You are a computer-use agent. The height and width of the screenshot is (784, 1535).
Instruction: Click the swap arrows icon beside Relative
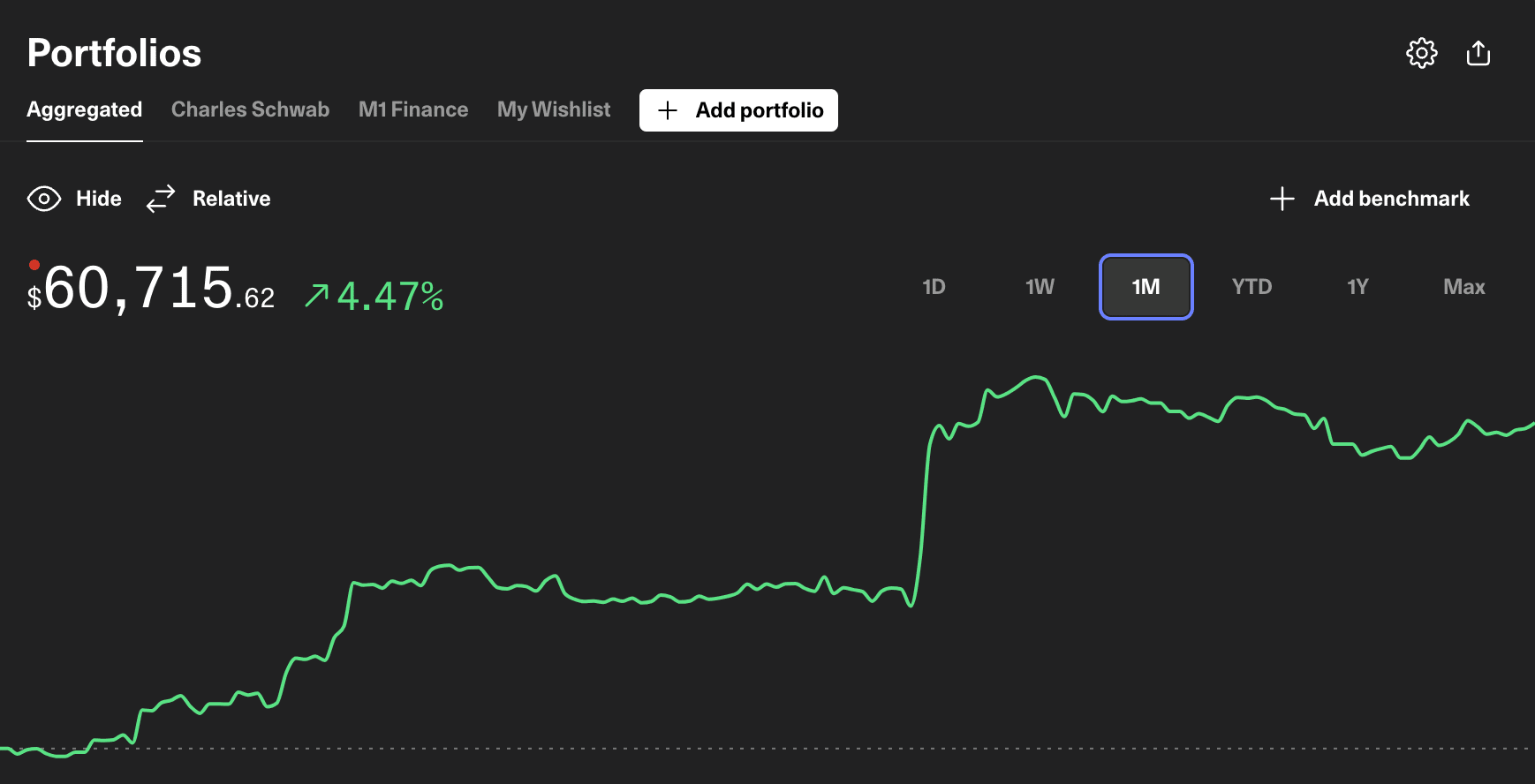click(161, 199)
